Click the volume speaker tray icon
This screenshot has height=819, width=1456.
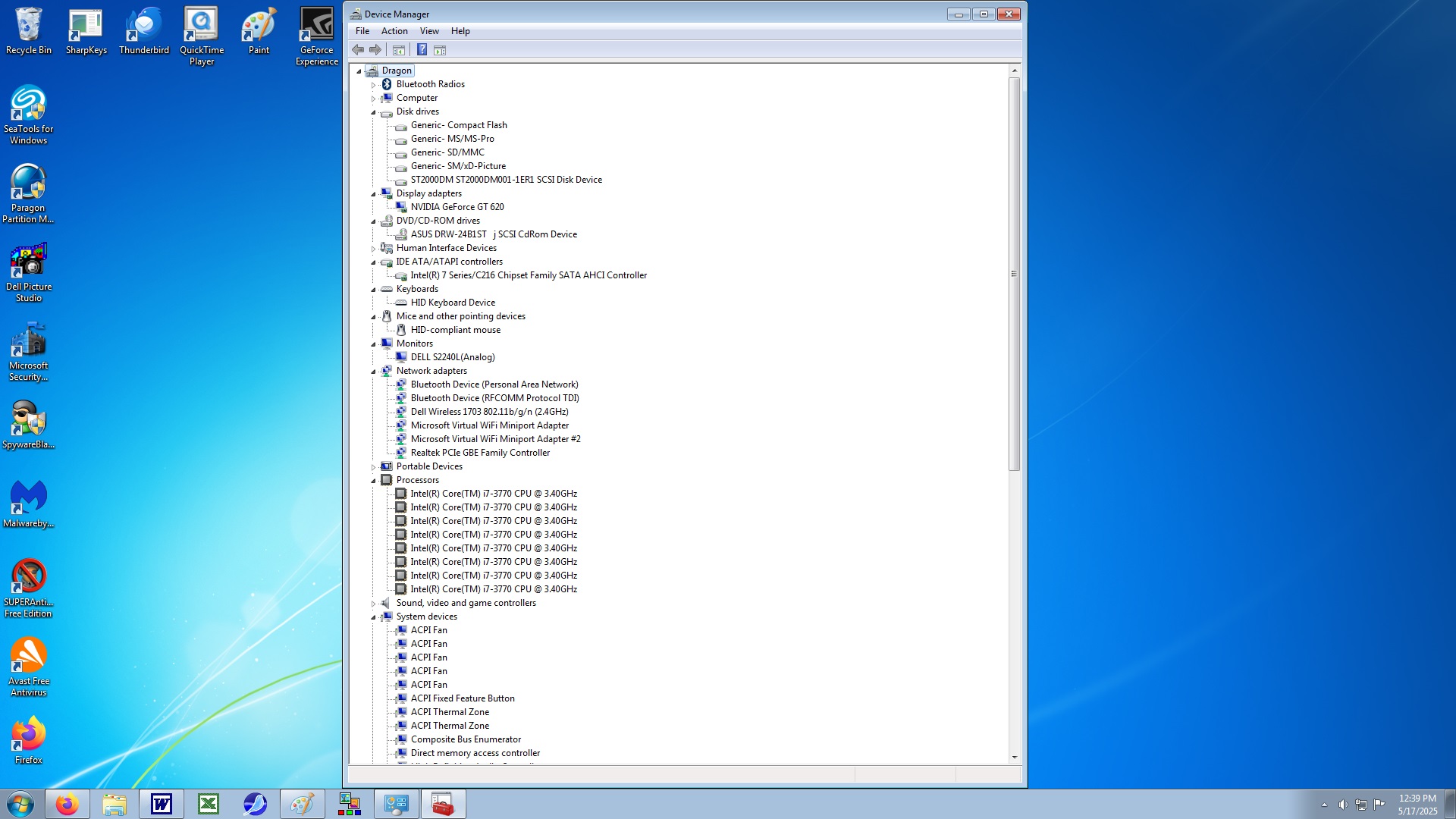(1343, 805)
